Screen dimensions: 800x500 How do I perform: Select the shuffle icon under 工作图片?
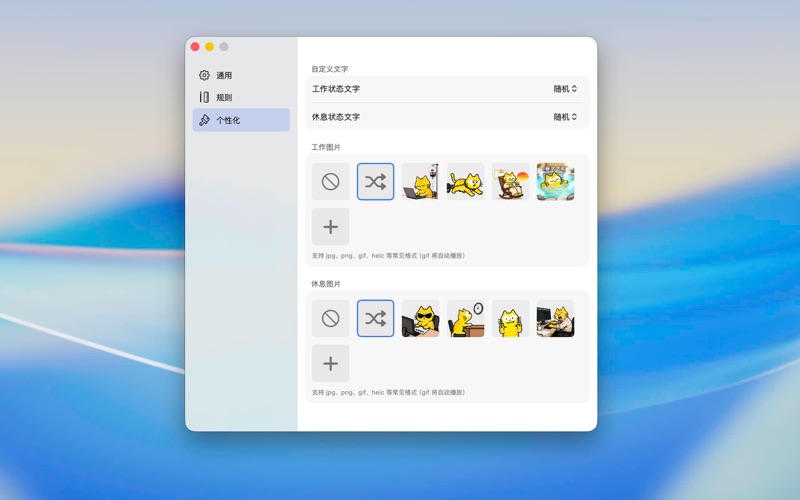tap(376, 182)
